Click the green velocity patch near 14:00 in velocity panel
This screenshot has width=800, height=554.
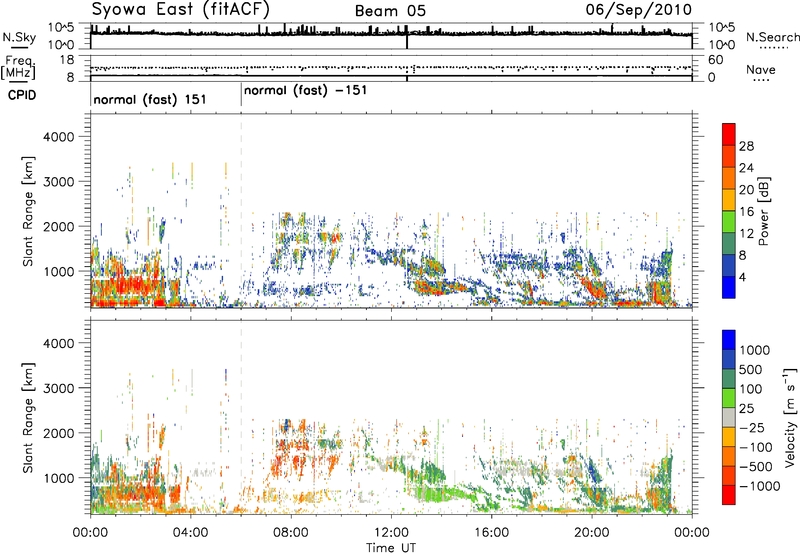click(441, 494)
